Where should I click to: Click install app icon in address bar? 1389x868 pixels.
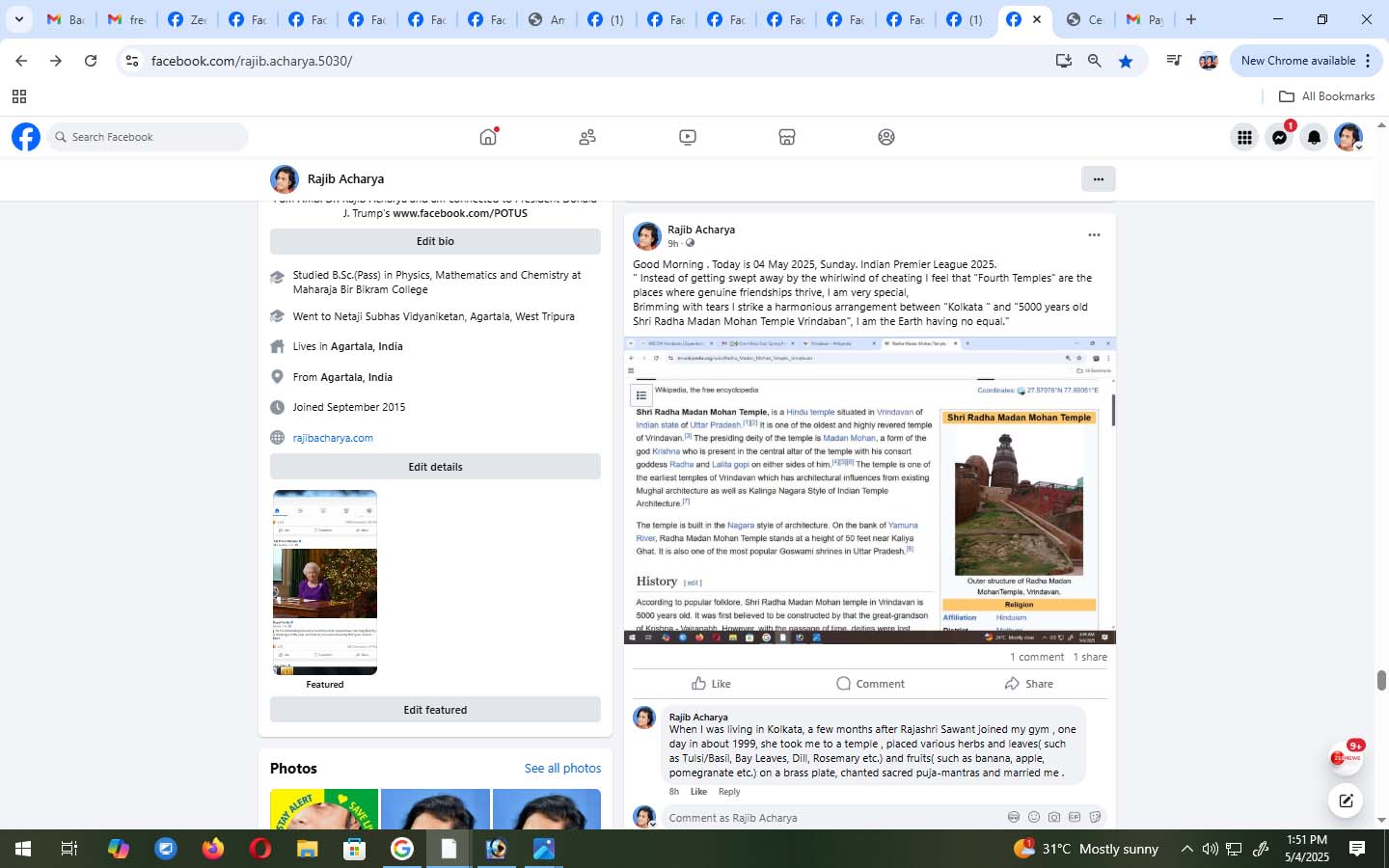[1064, 61]
